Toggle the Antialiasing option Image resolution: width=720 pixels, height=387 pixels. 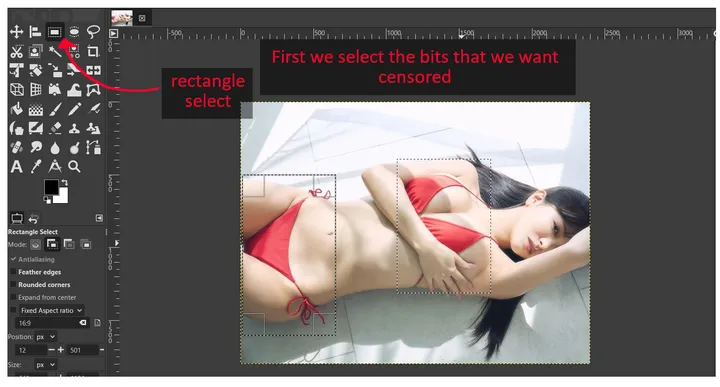point(32,259)
